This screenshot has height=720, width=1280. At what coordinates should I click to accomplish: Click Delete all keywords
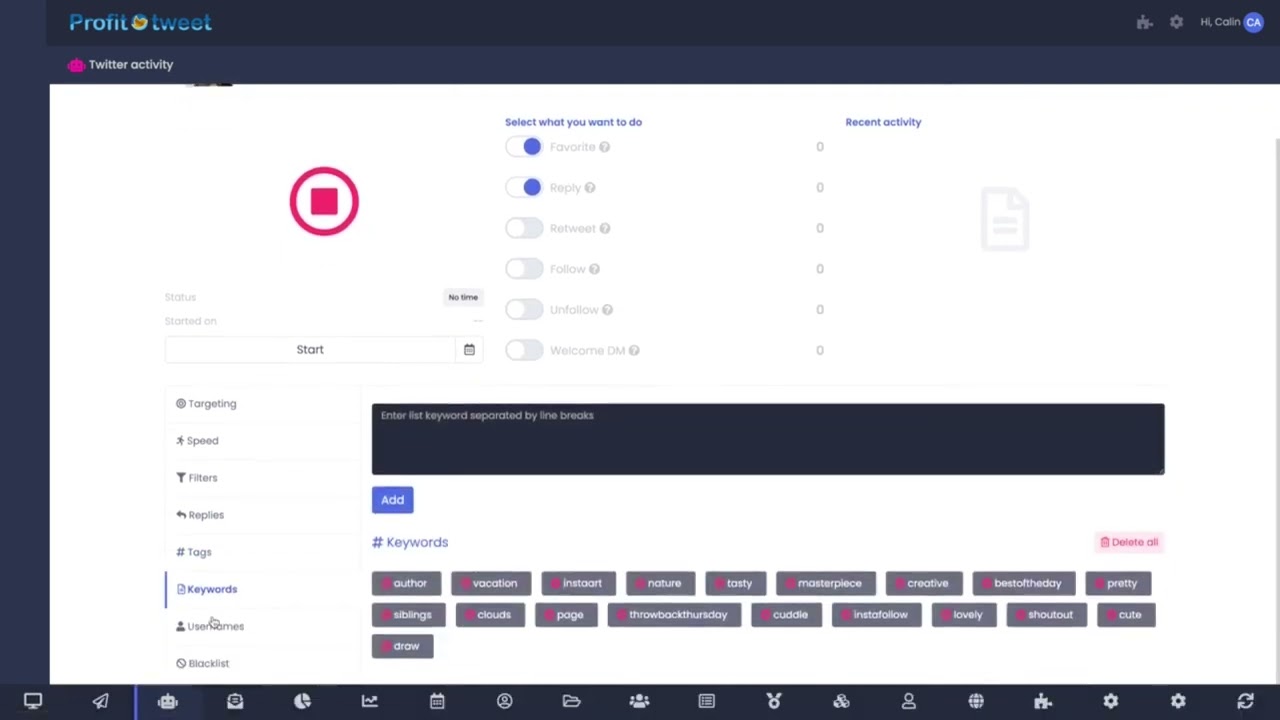pos(1129,542)
